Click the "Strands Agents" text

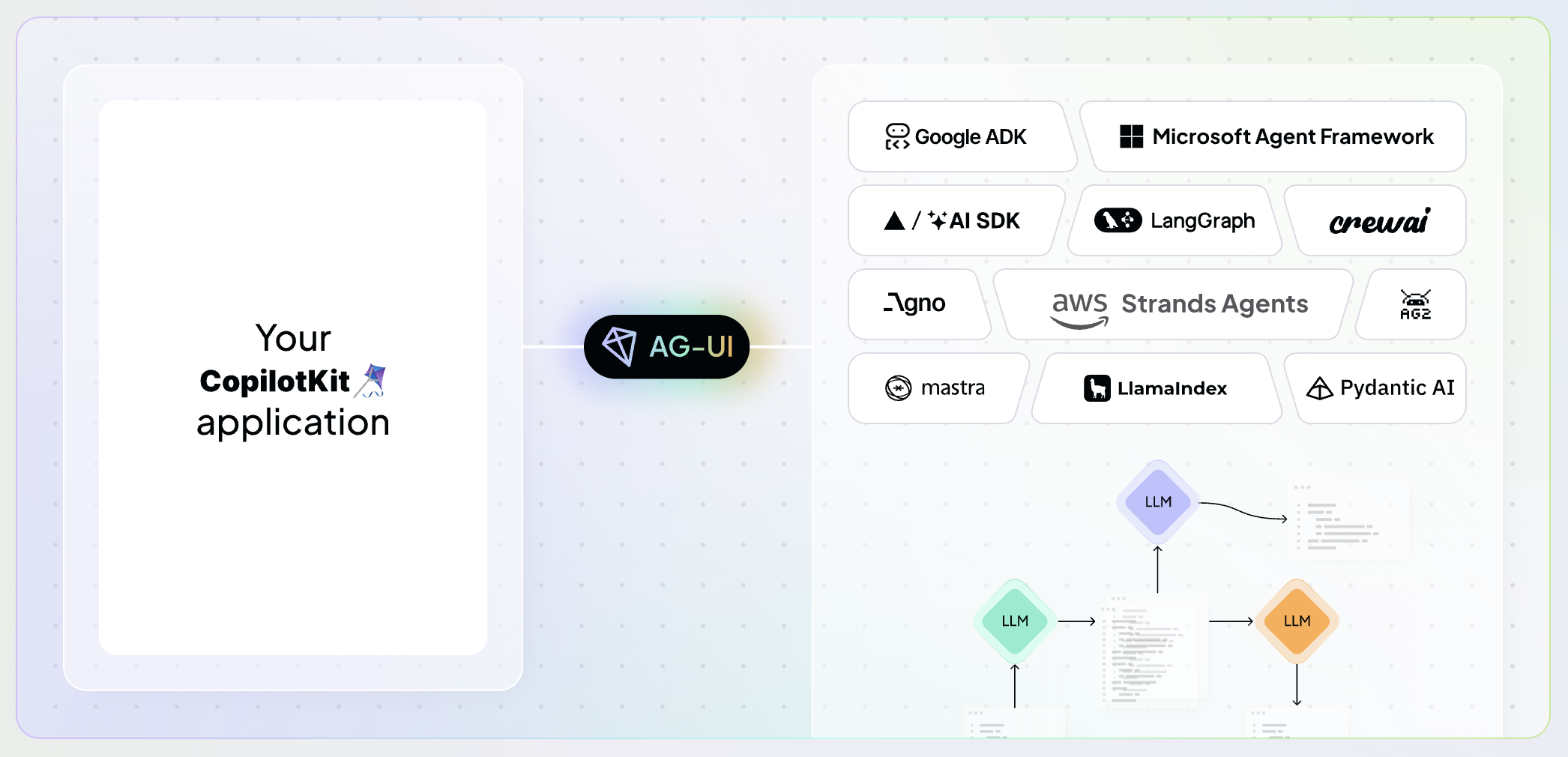[x=1215, y=304]
